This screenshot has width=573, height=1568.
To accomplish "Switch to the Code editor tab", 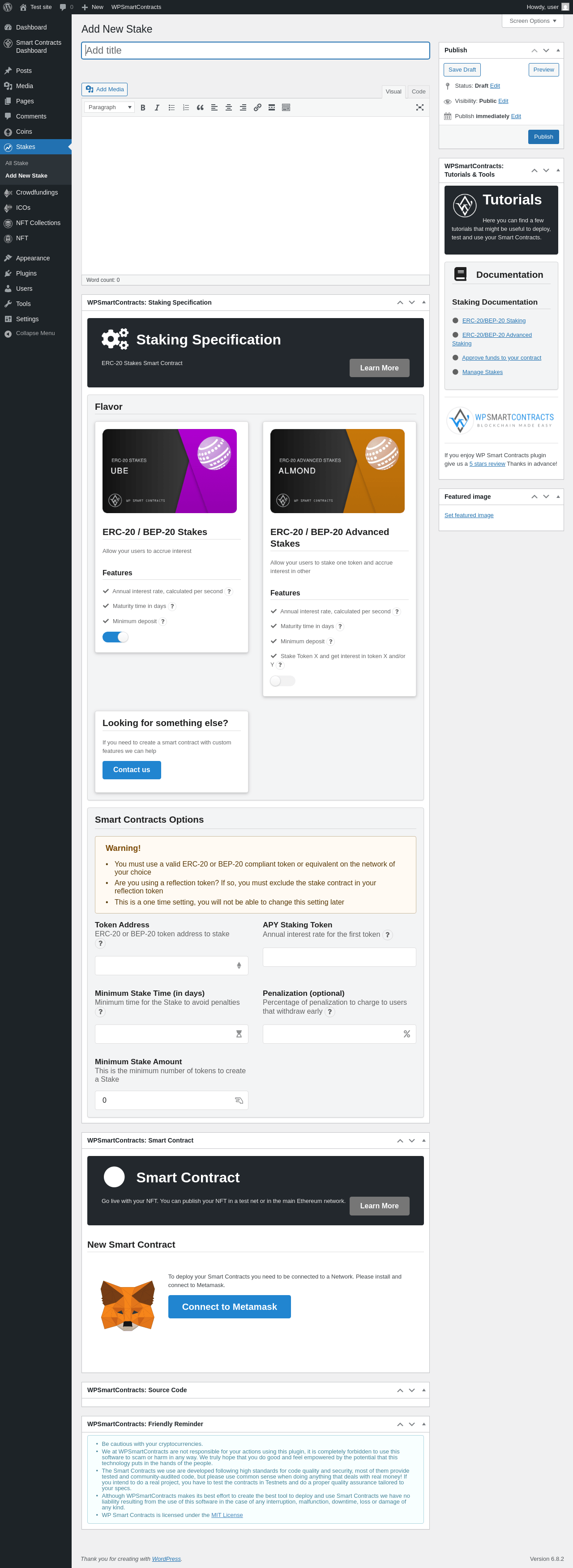I will (418, 92).
